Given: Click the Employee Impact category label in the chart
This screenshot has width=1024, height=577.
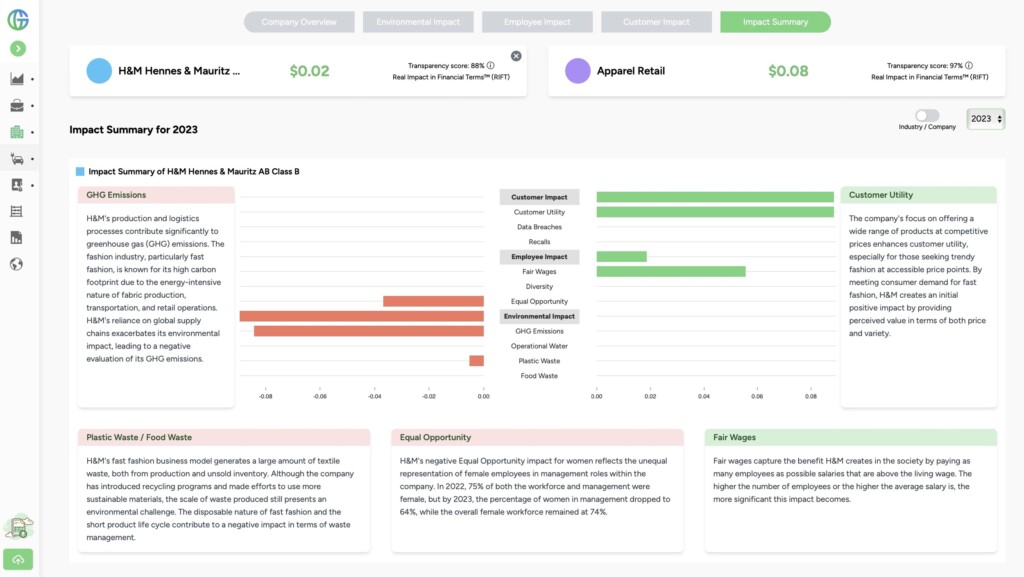Looking at the screenshot, I should coord(539,257).
